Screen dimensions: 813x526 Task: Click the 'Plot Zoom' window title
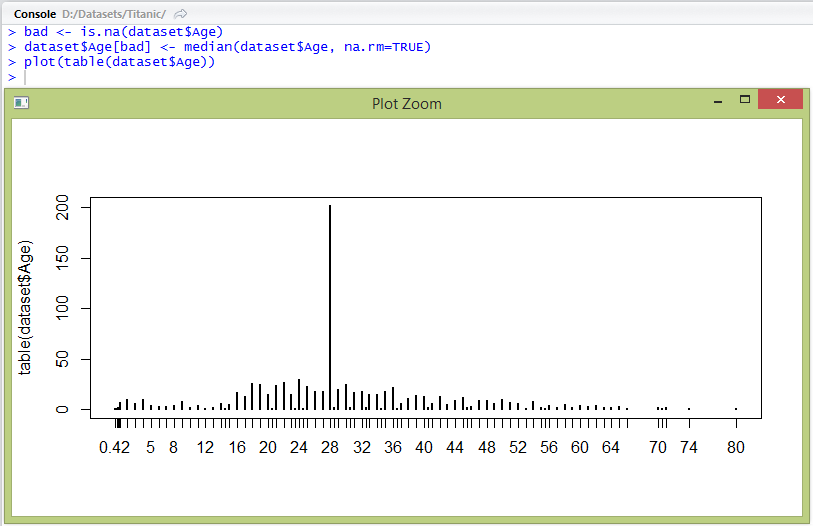(x=406, y=104)
